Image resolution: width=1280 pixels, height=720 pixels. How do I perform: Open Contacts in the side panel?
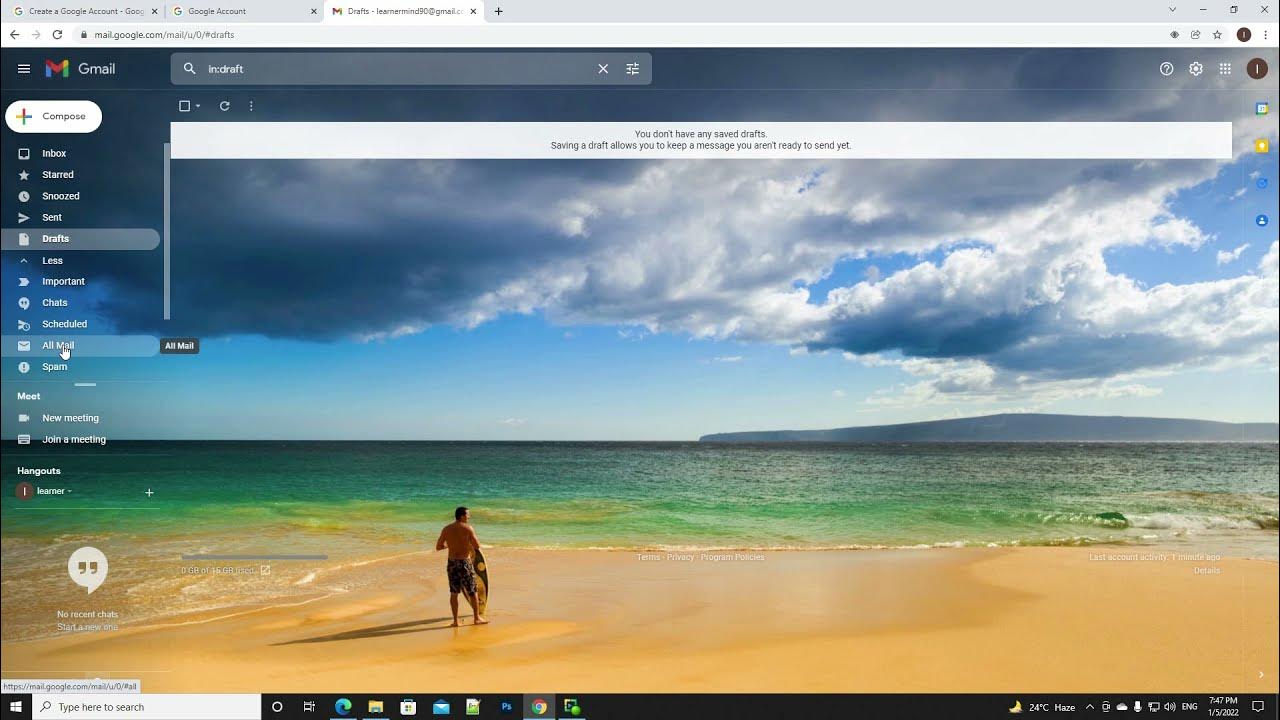point(1262,220)
